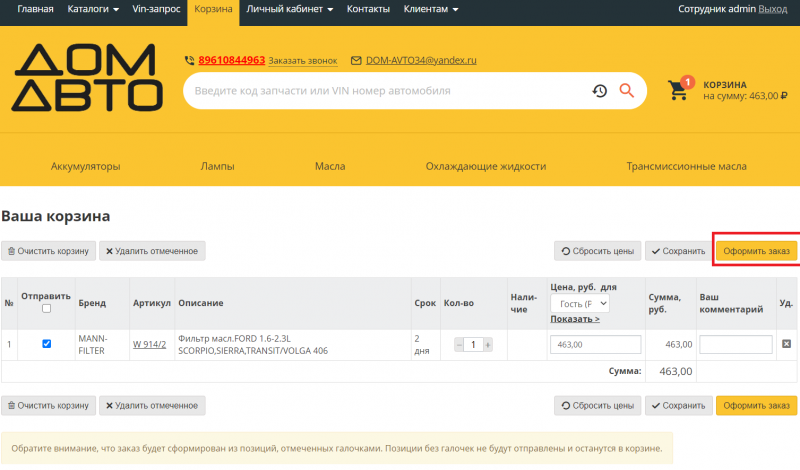This screenshot has height=470, width=800.
Task: Click bottom Удалить отмеченное button
Action: (x=152, y=406)
